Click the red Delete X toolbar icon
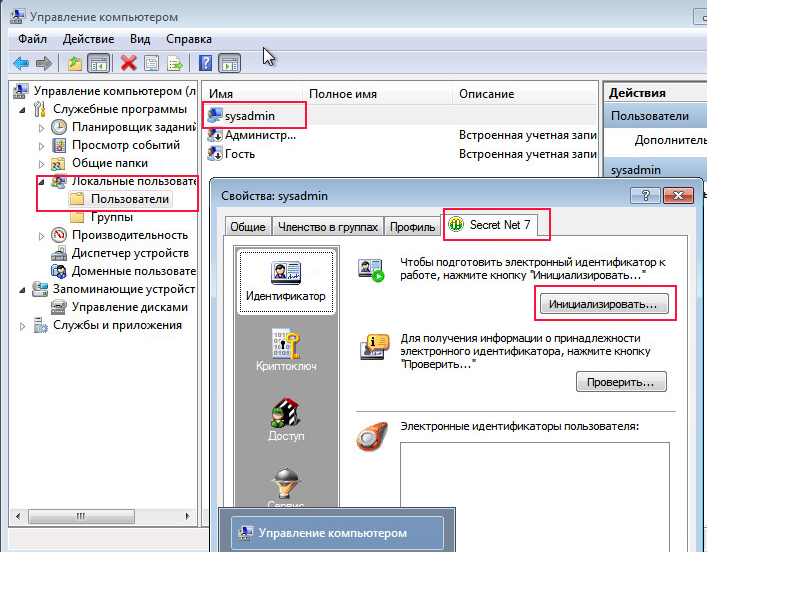Screen dimensions: 800x600 point(129,63)
